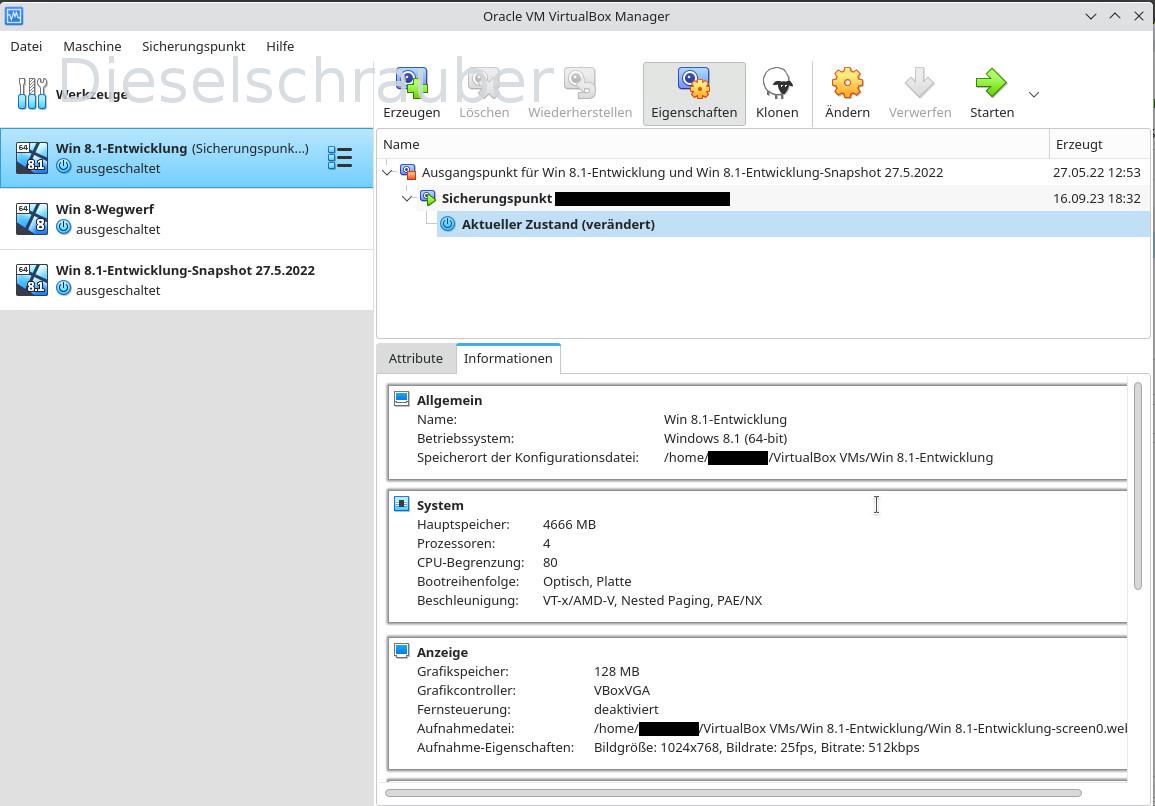Open the tool menu icon of Win 8.1-Entwicklung
The height and width of the screenshot is (806, 1155).
pos(340,158)
